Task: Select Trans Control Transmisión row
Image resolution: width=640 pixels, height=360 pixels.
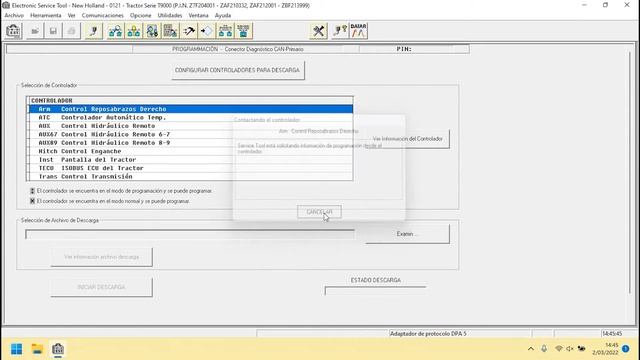Action: (191, 176)
